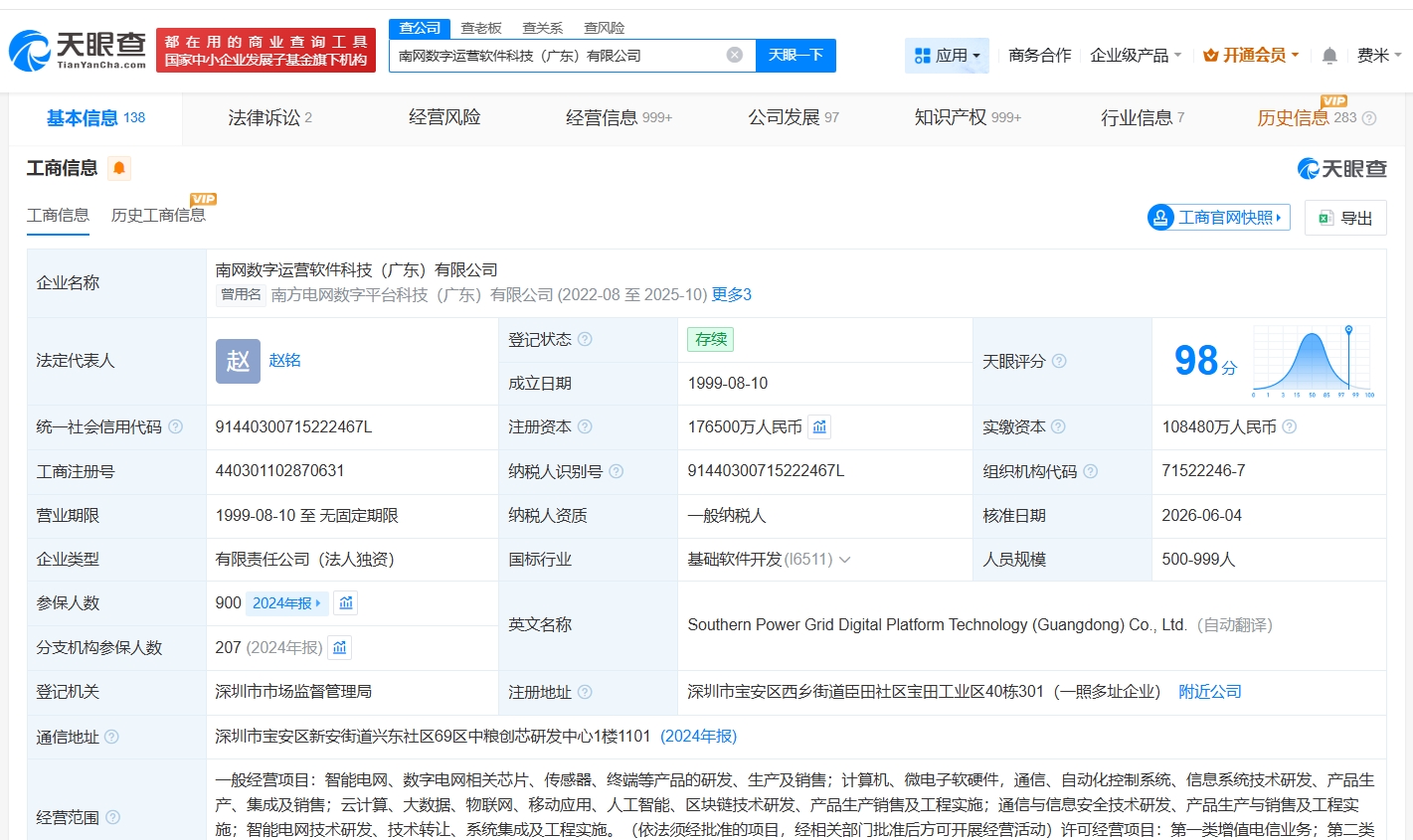This screenshot has width=1413, height=840.
Task: Switch to the 查风险 search tab
Action: point(605,28)
